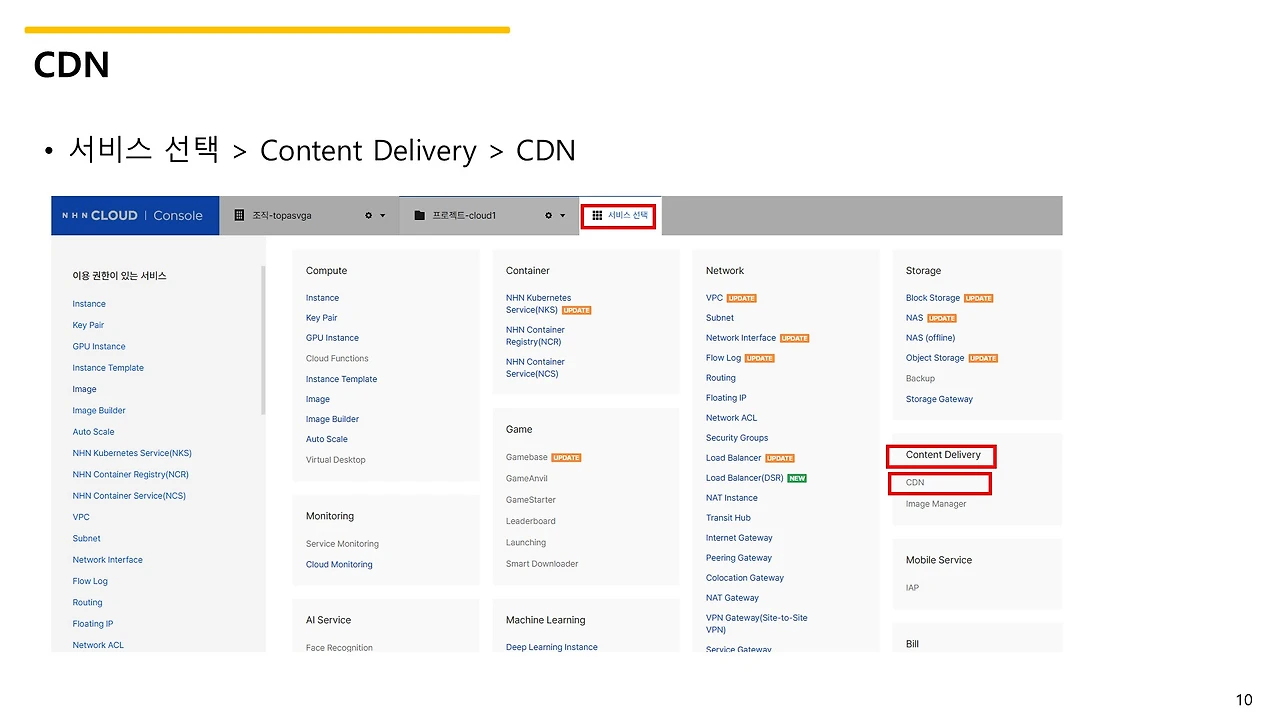Open VPN Gateway(Site-to-Site VPN) in Network
Image resolution: width=1280 pixels, height=720 pixels.
756,624
